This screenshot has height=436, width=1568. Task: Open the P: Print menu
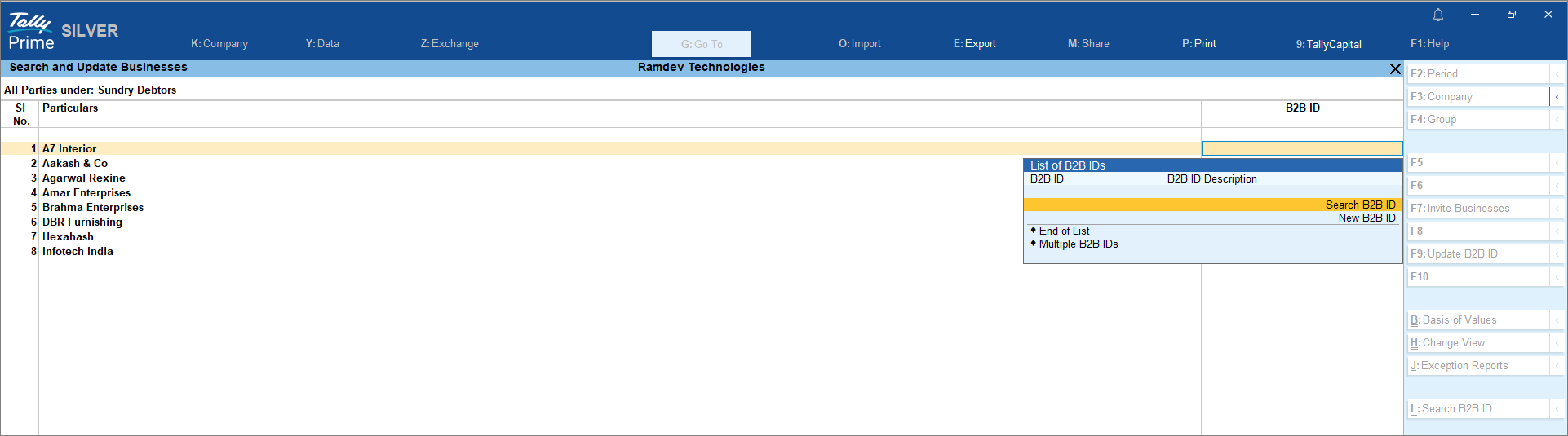coord(1198,44)
